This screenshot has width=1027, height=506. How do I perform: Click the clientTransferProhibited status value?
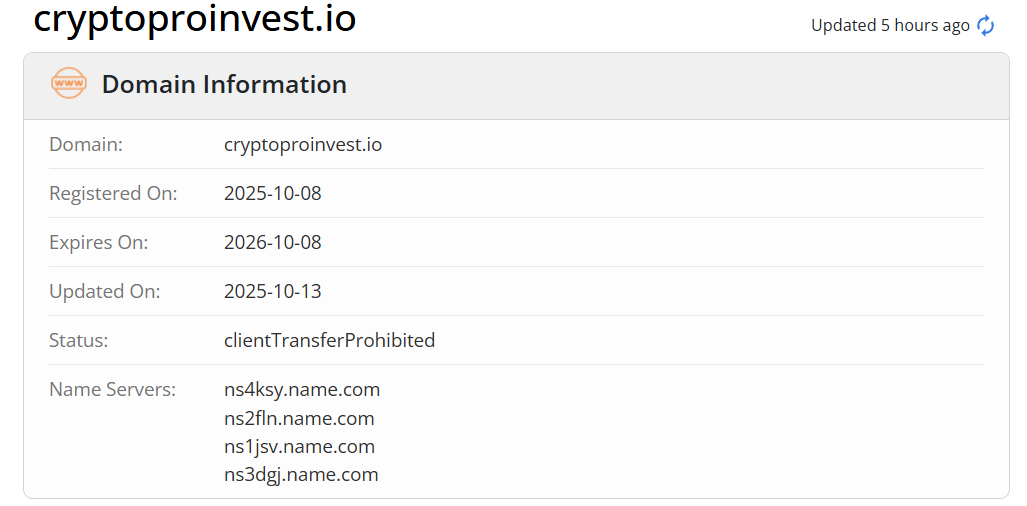click(x=329, y=341)
